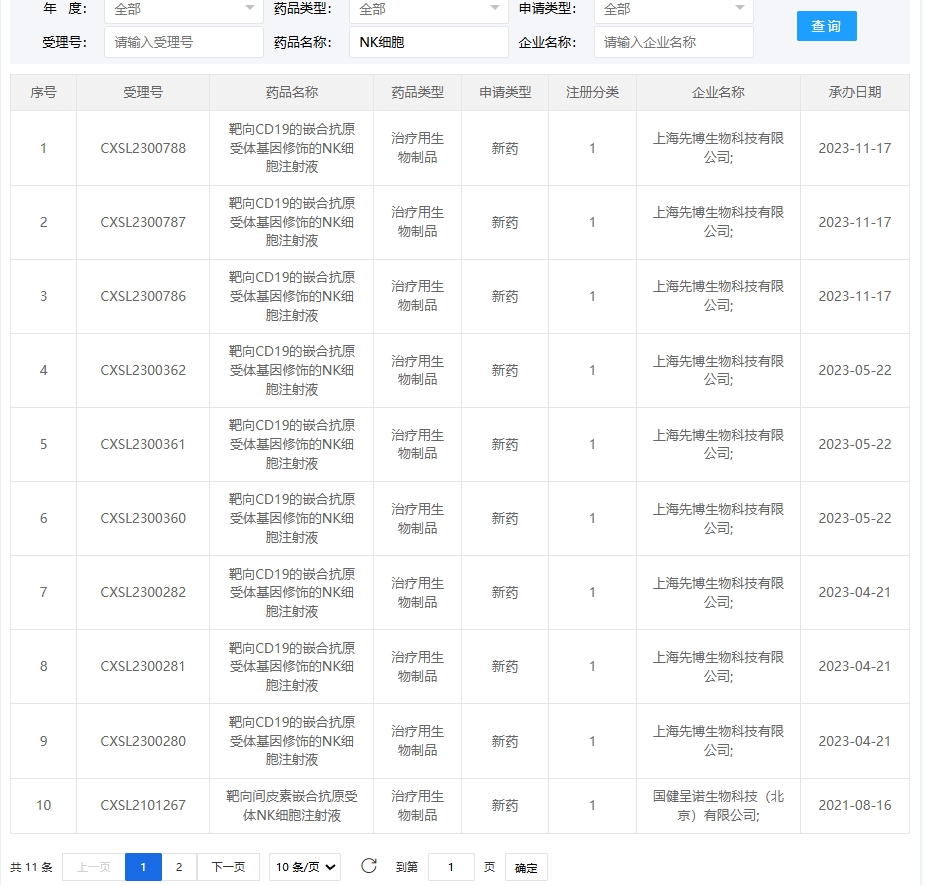Click the 共 11 条 total count text
The image size is (926, 885).
click(x=31, y=867)
